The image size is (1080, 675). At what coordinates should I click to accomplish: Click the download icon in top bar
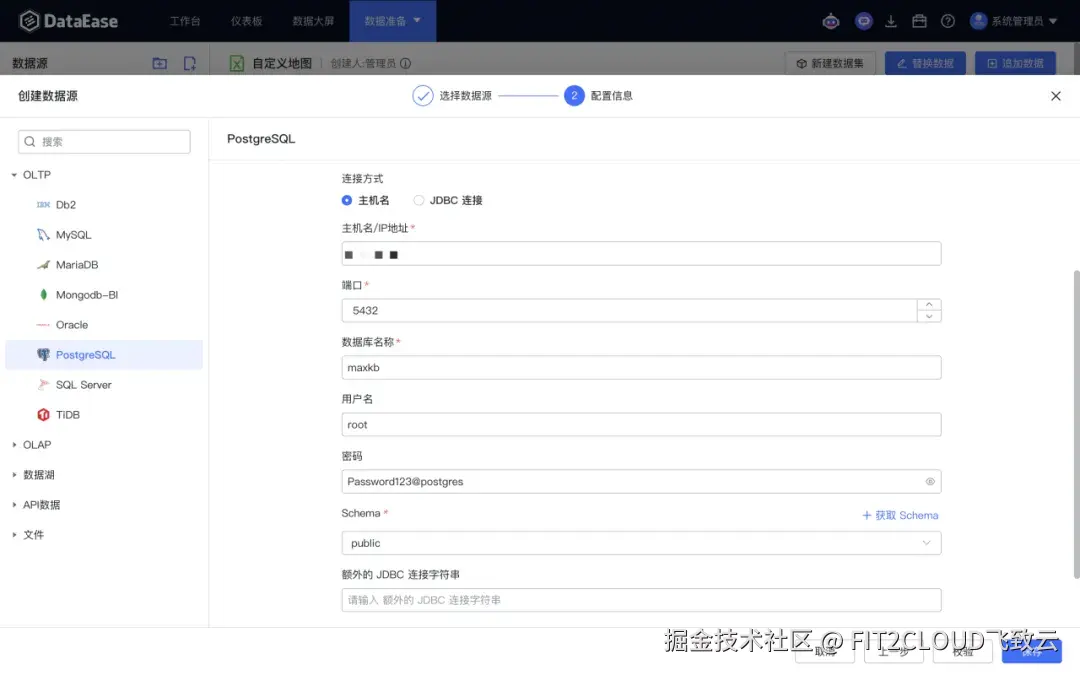tap(891, 21)
